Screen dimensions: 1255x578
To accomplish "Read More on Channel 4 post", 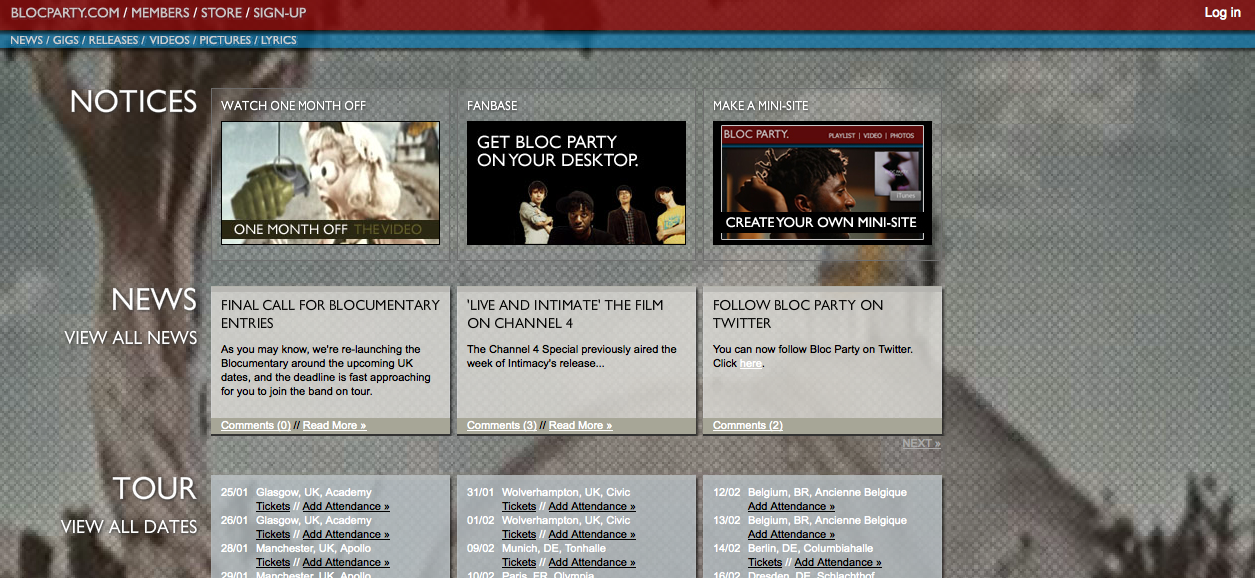I will (x=580, y=425).
